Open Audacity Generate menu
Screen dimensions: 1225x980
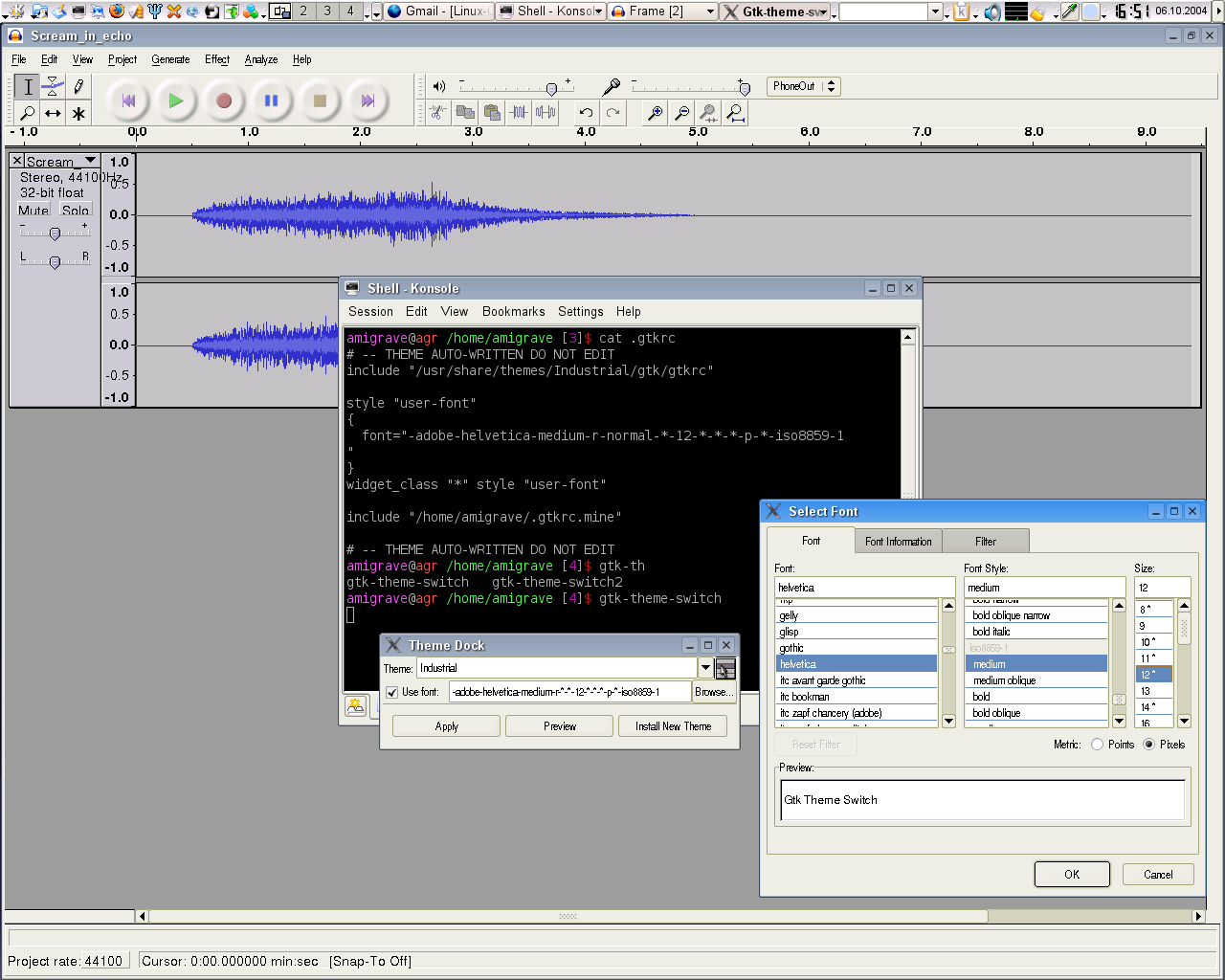point(170,59)
